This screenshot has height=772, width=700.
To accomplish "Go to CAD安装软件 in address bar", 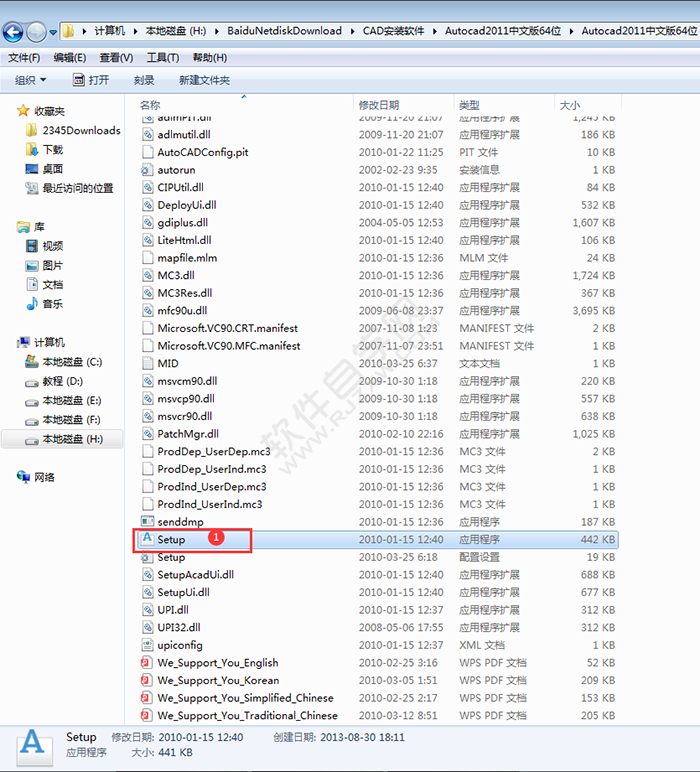I will pyautogui.click(x=393, y=31).
